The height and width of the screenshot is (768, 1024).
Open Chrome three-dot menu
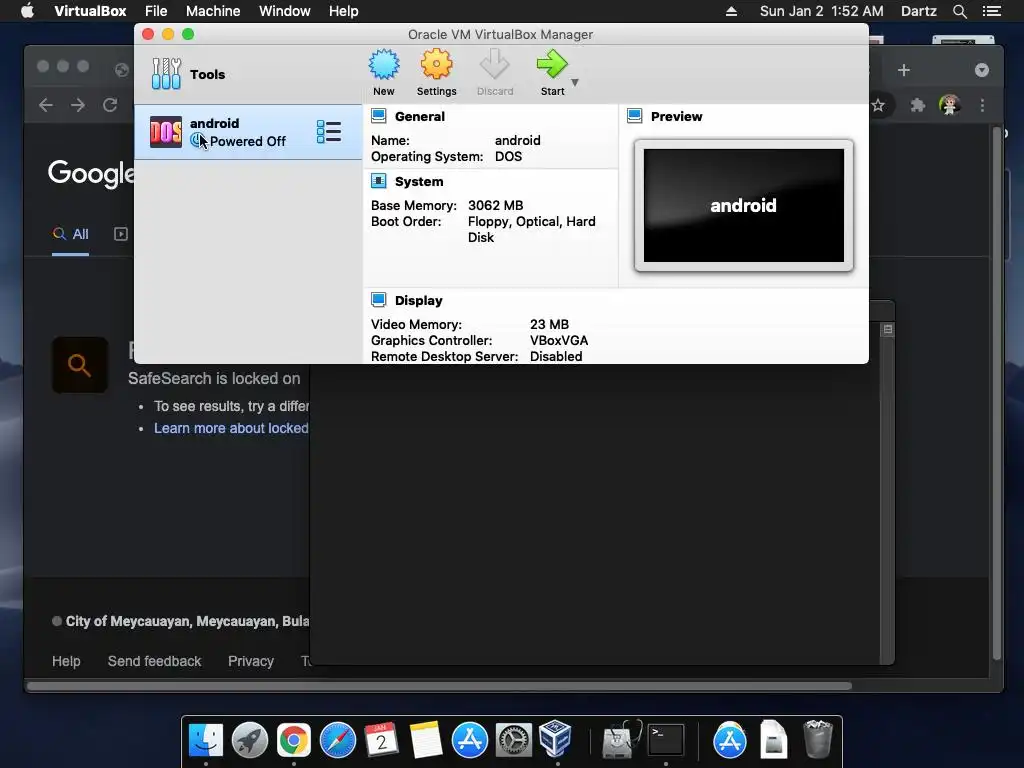tap(982, 105)
